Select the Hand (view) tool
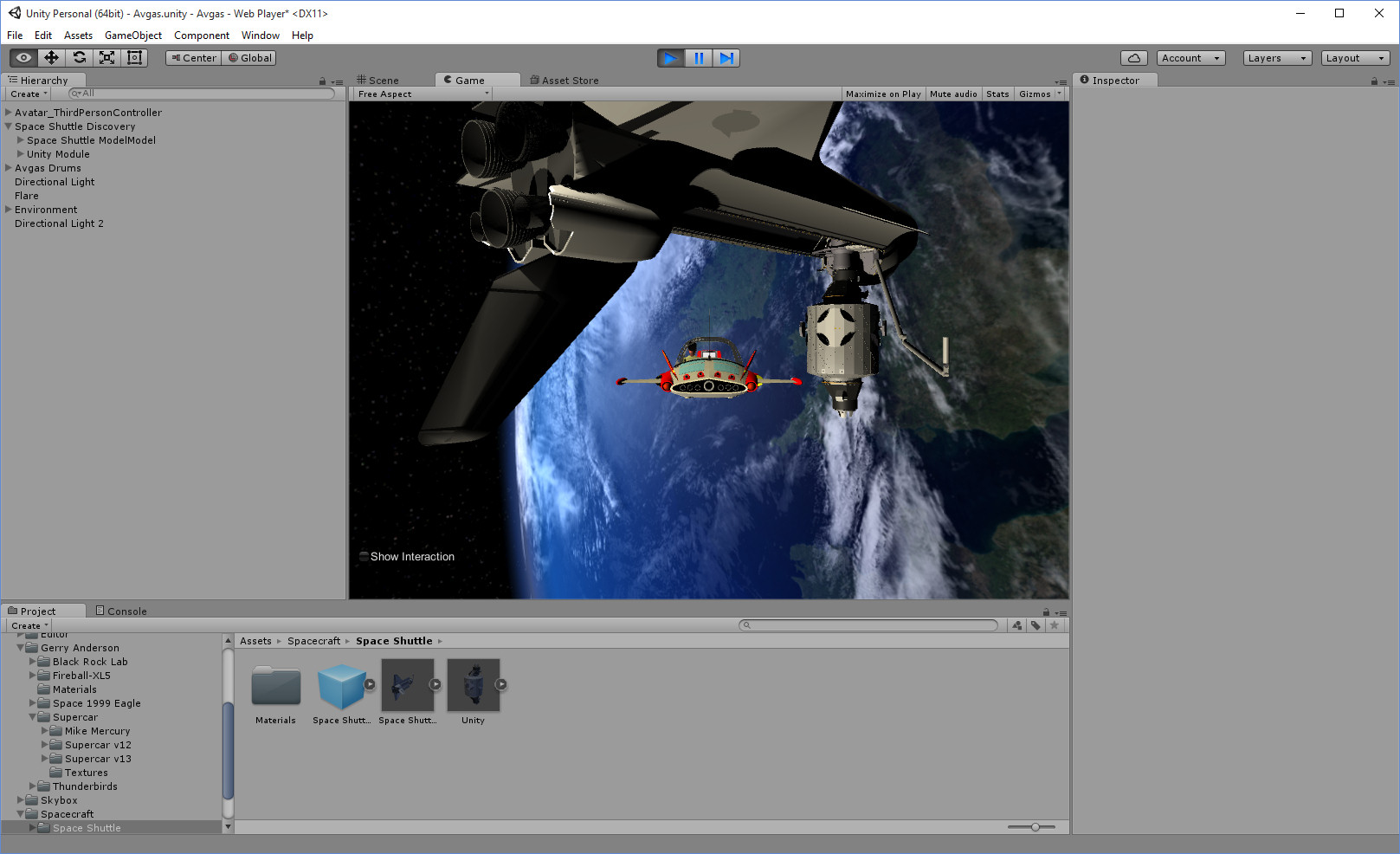This screenshot has height=854, width=1400. tap(23, 58)
